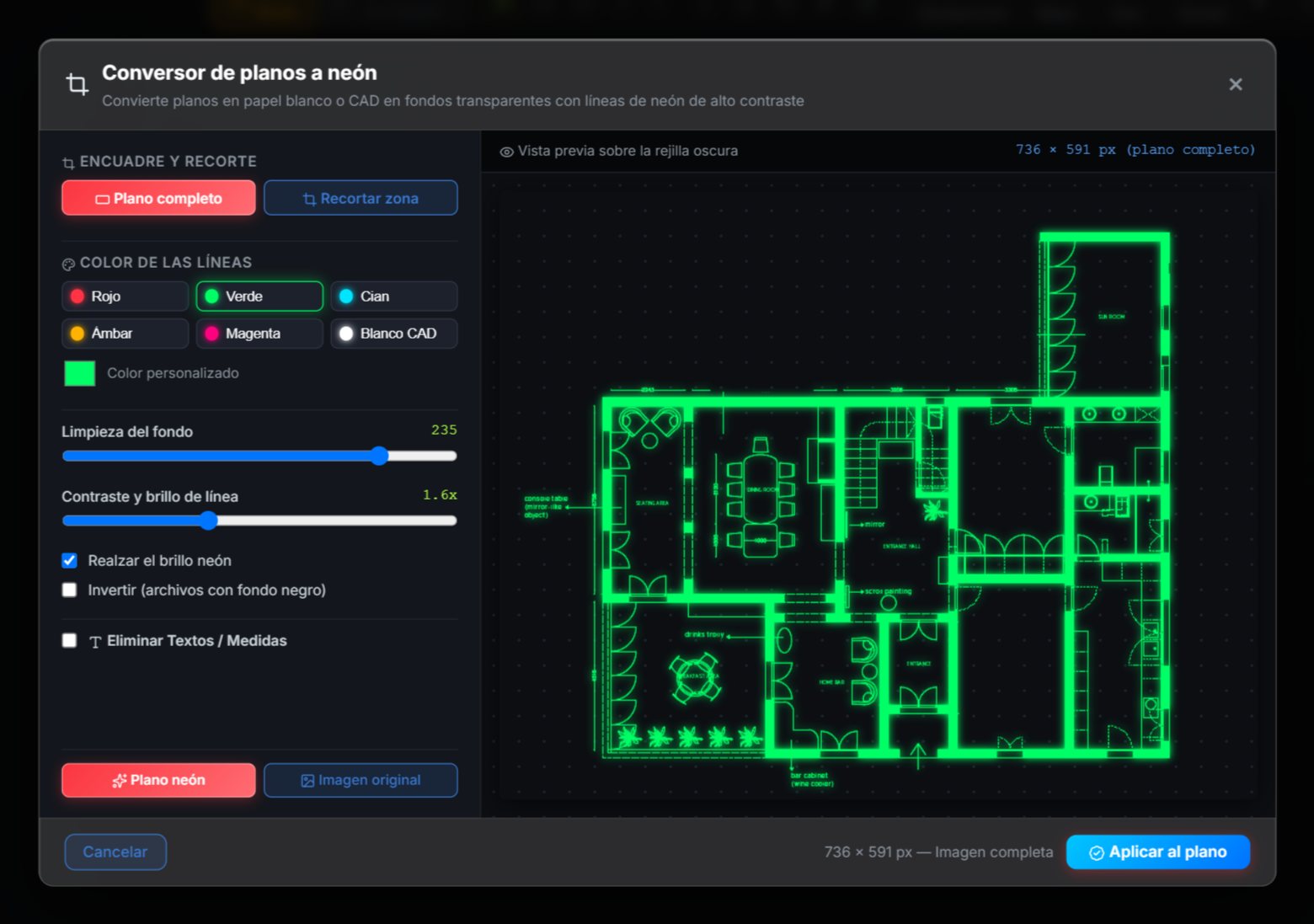The height and width of the screenshot is (924, 1314).
Task: Click the crop icon in the dialog header
Action: (77, 84)
